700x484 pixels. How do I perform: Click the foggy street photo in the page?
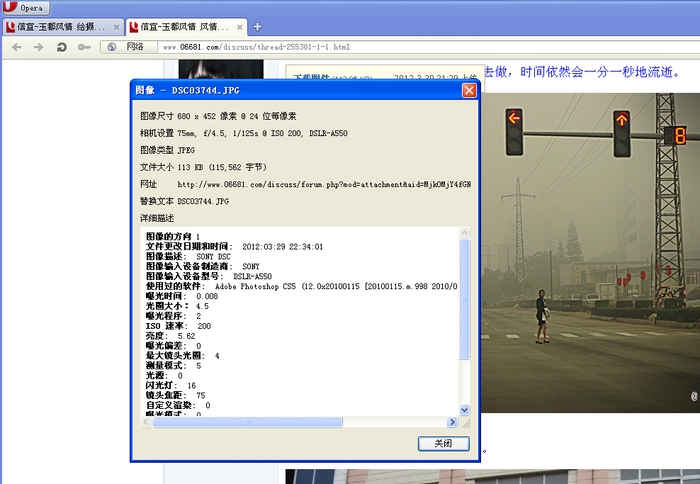coord(590,252)
